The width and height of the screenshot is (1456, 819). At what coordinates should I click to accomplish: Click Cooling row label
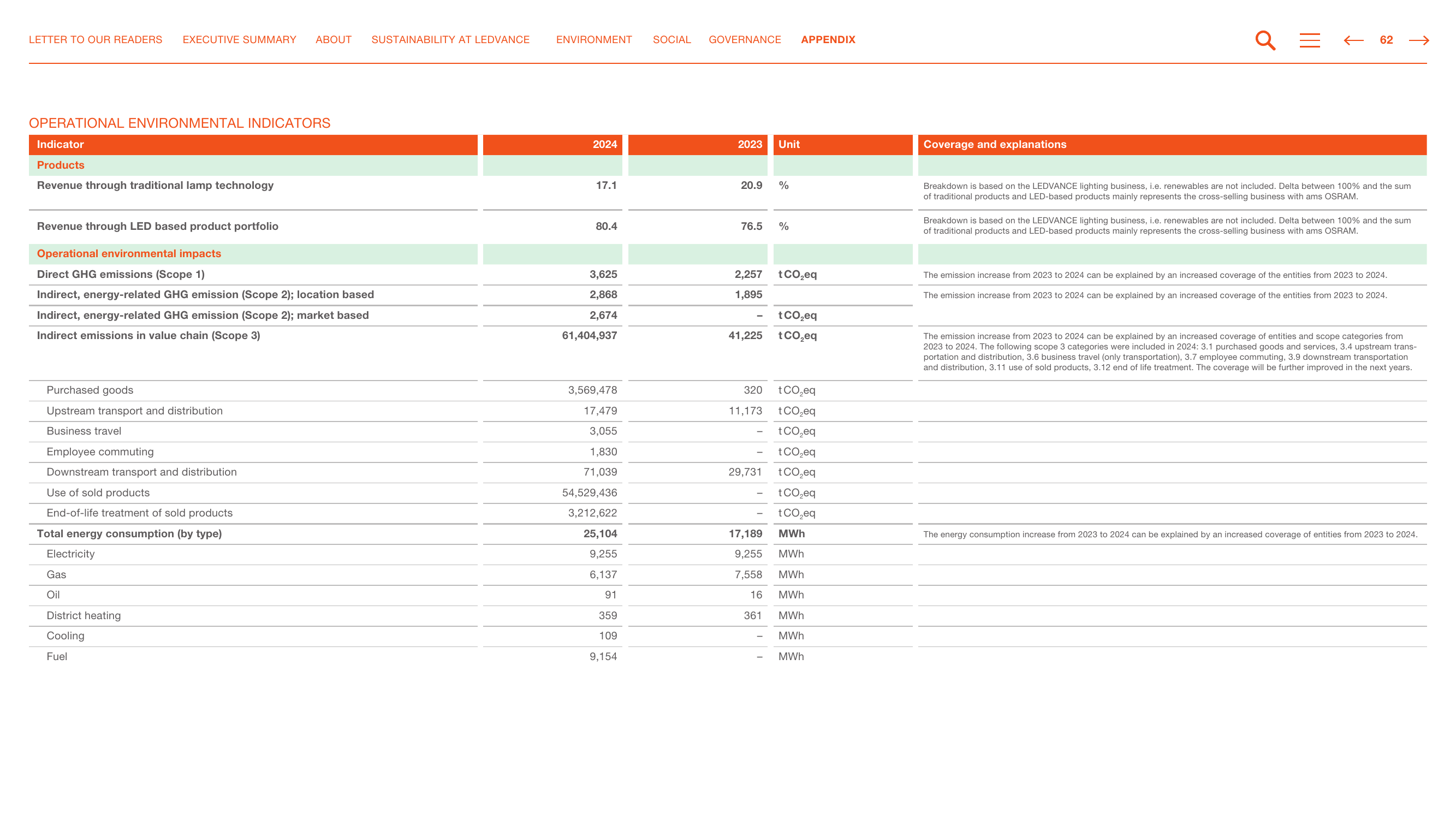(x=65, y=636)
